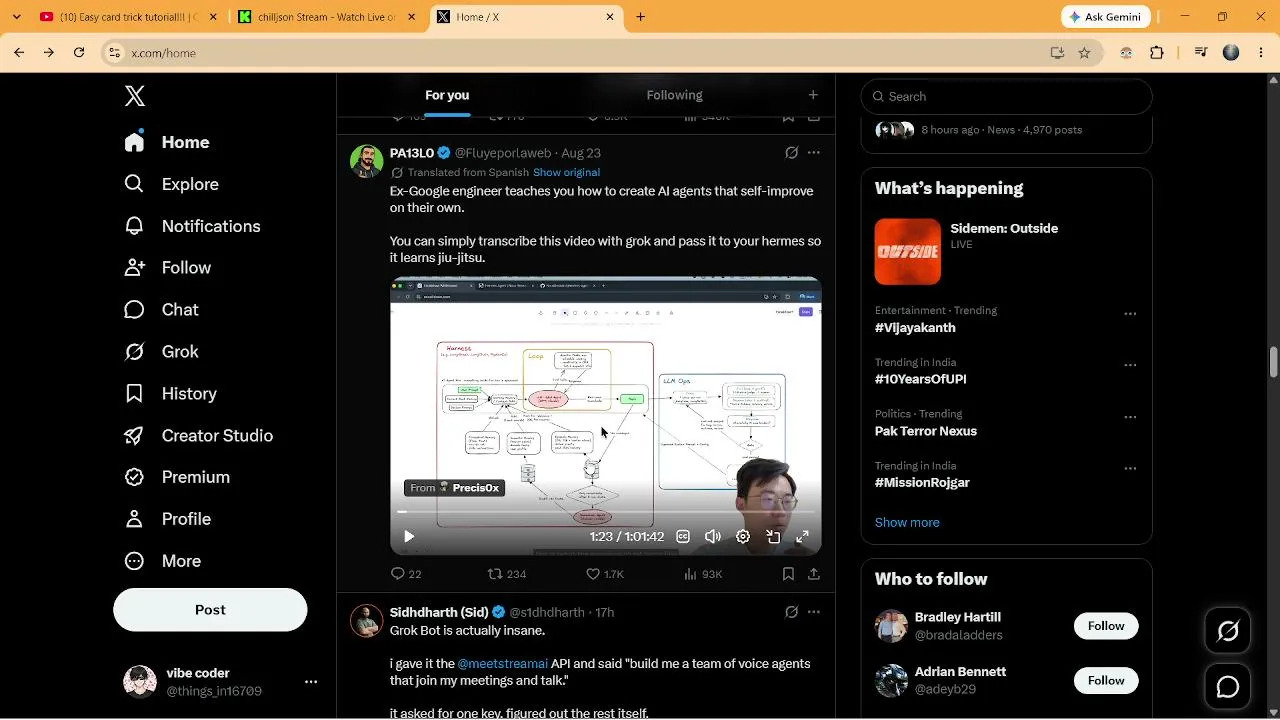This screenshot has width=1280, height=720.
Task: Switch to the YouTube card trick tab
Action: (x=129, y=17)
